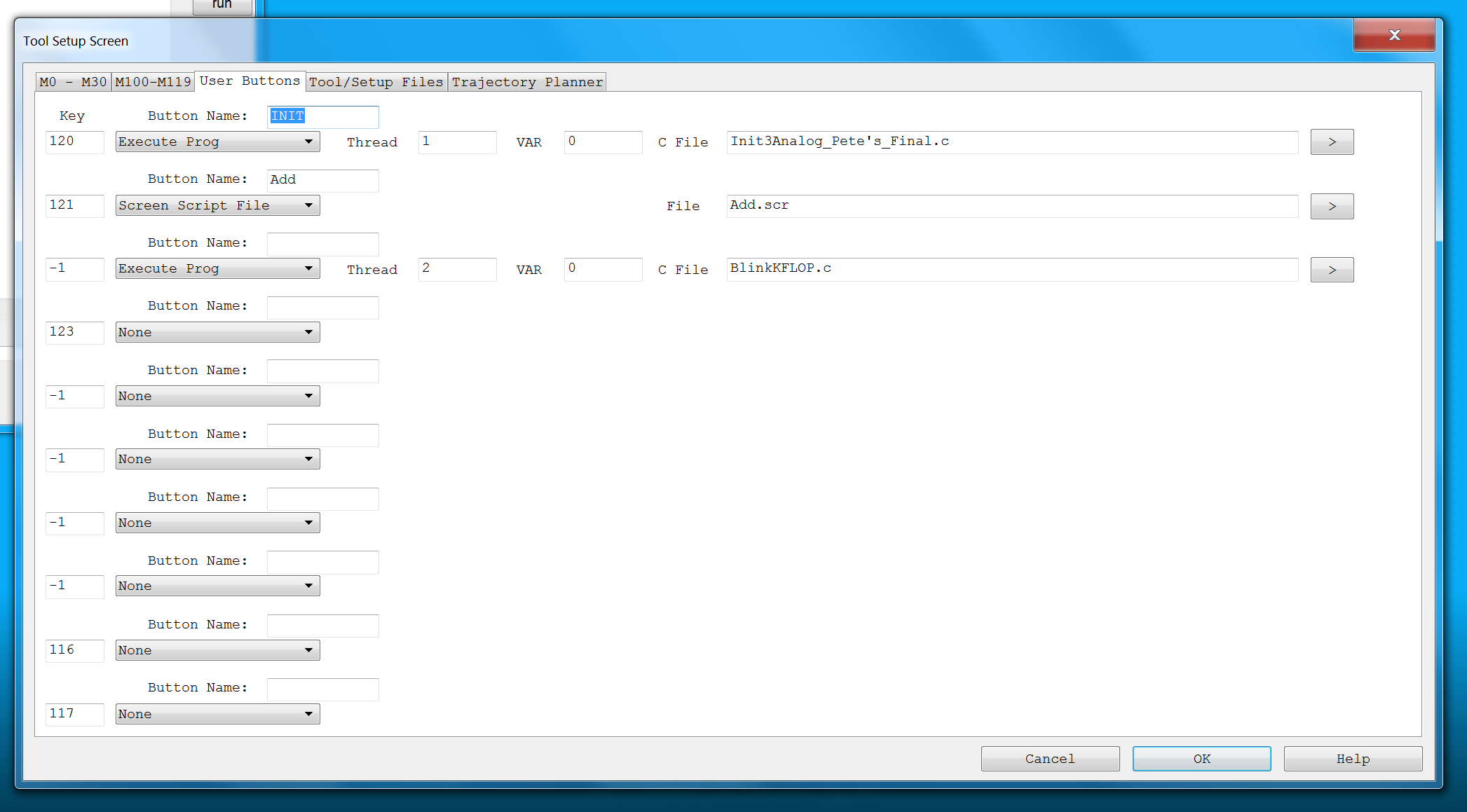Image resolution: width=1467 pixels, height=812 pixels.
Task: Expand Screen Script File action dropdown
Action: click(x=217, y=205)
